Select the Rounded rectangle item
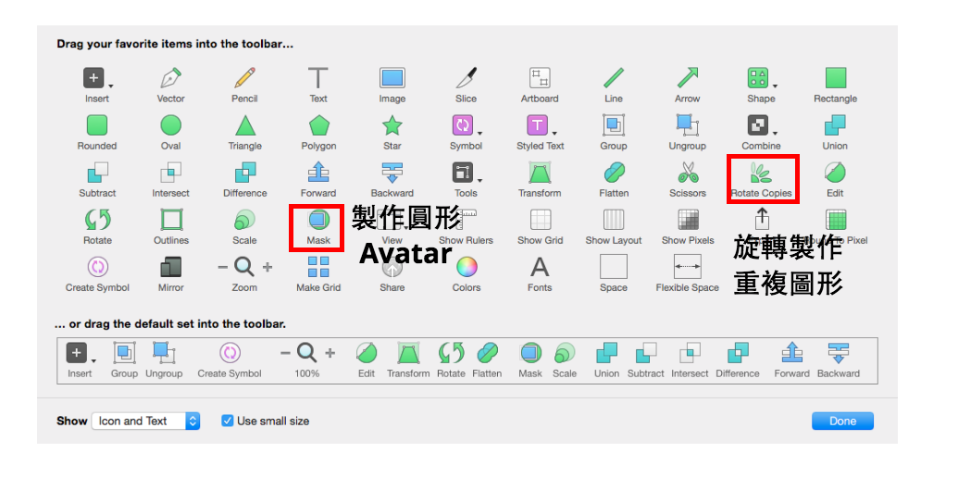This screenshot has width=955, height=498. pyautogui.click(x=97, y=133)
